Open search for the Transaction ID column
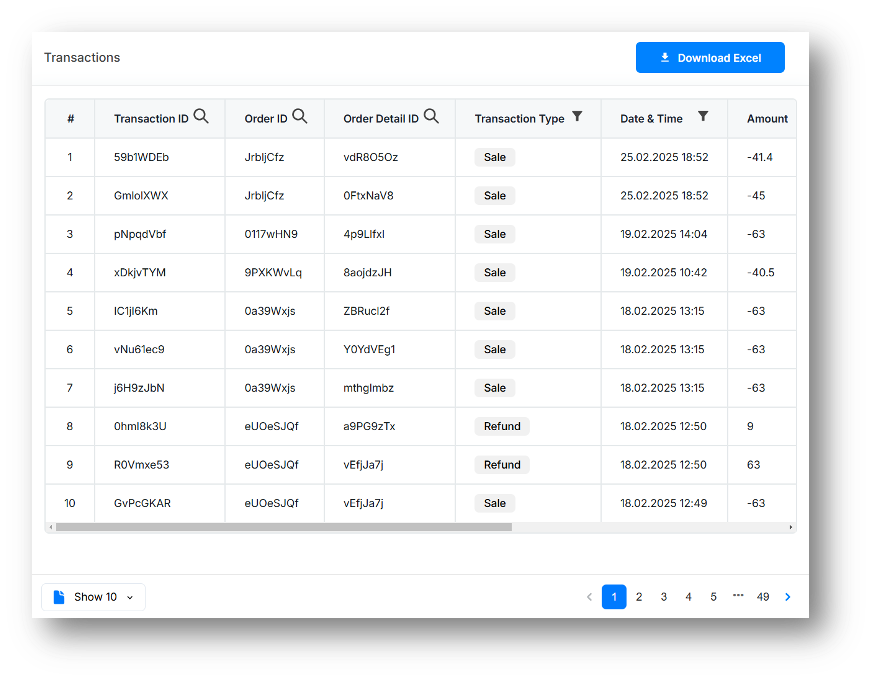The image size is (872, 680). pyautogui.click(x=201, y=116)
